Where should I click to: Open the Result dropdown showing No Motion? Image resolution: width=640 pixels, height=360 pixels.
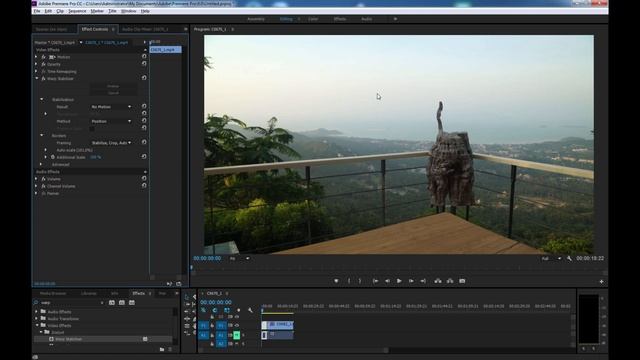(x=111, y=107)
